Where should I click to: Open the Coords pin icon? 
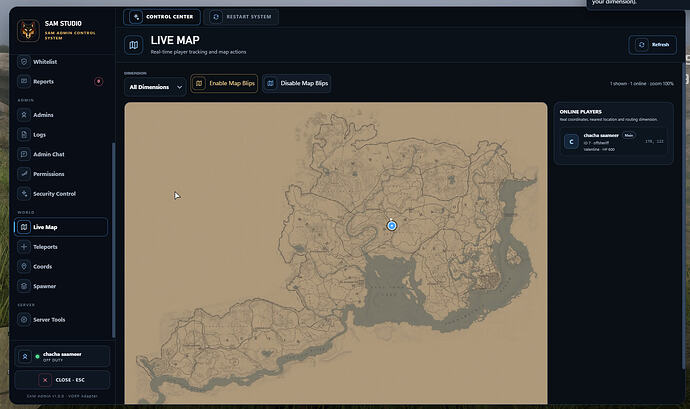tap(24, 266)
